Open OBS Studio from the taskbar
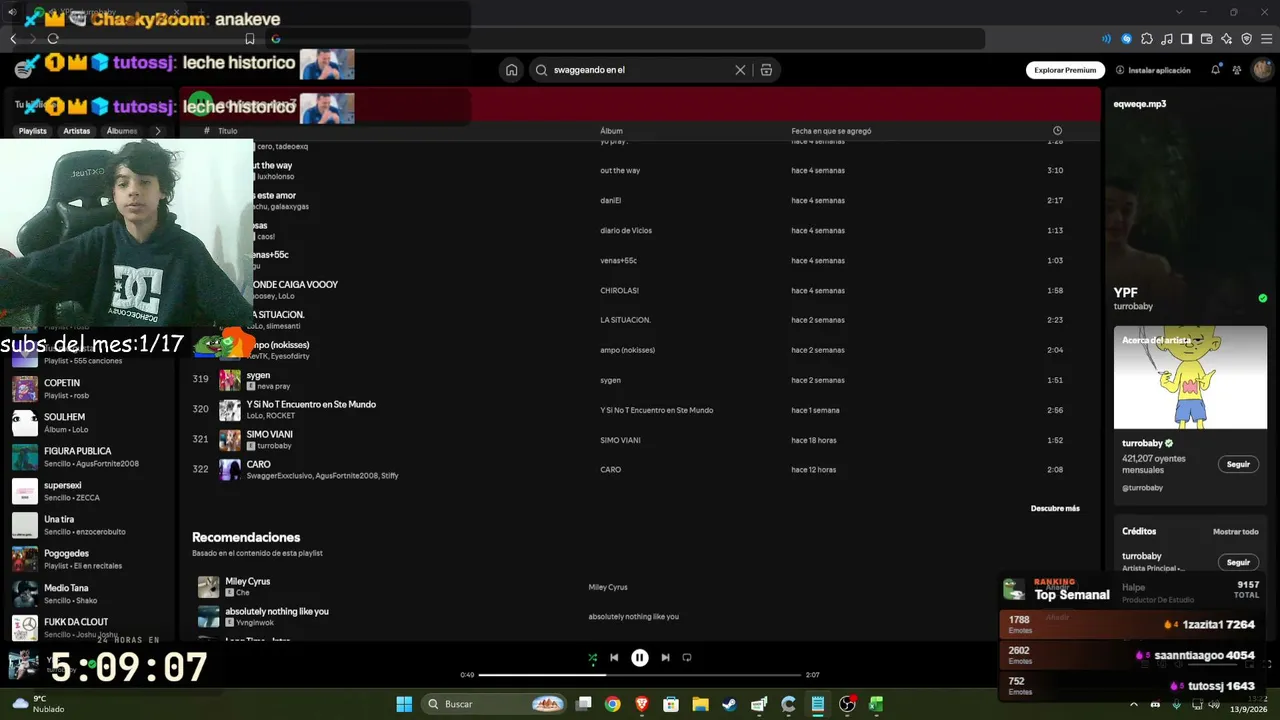This screenshot has height=720, width=1280. click(x=848, y=704)
